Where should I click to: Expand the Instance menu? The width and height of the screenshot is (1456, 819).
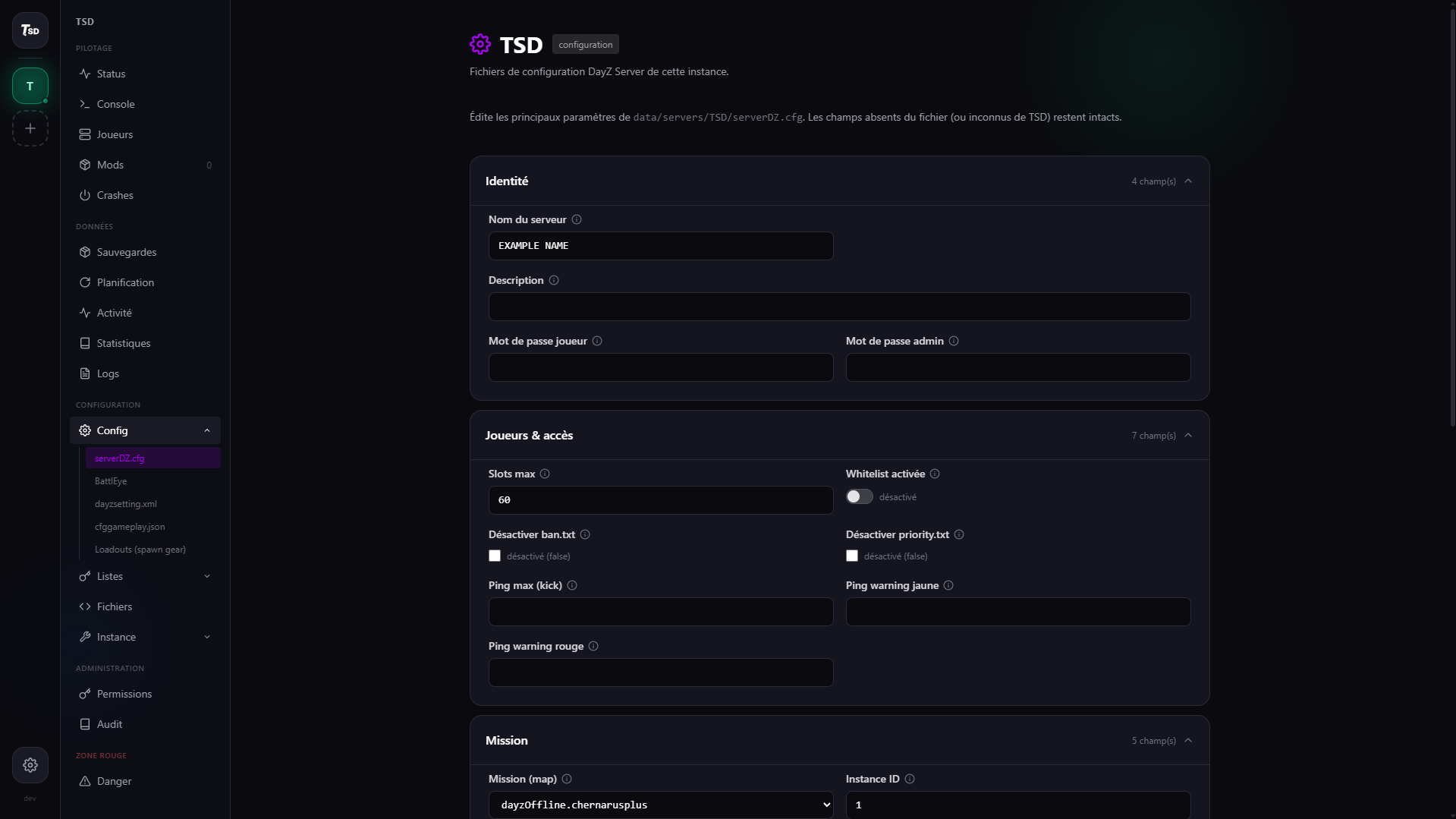145,637
